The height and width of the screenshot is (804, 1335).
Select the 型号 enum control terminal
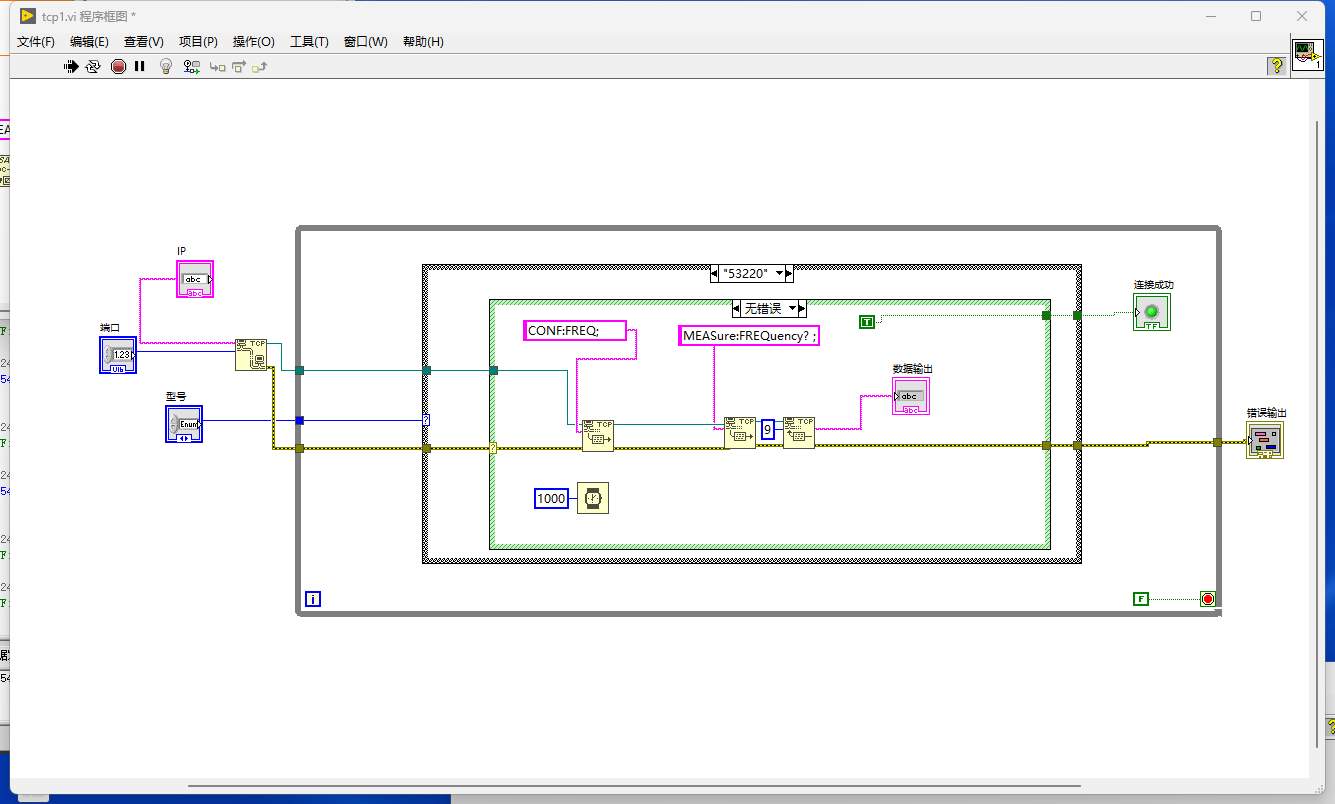(184, 424)
